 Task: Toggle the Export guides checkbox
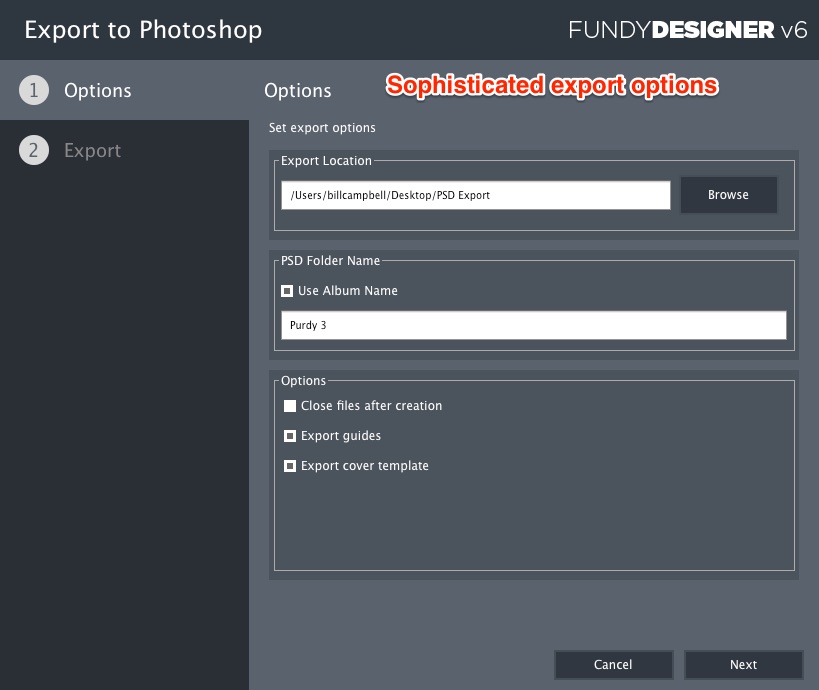(x=290, y=436)
